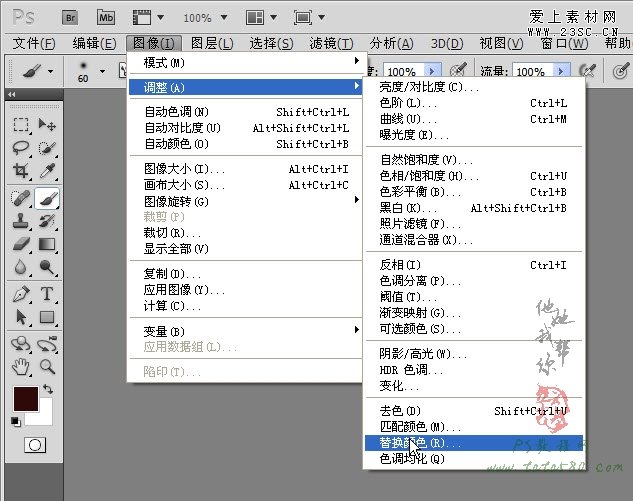Choose the Clone Stamp tool

(21, 220)
